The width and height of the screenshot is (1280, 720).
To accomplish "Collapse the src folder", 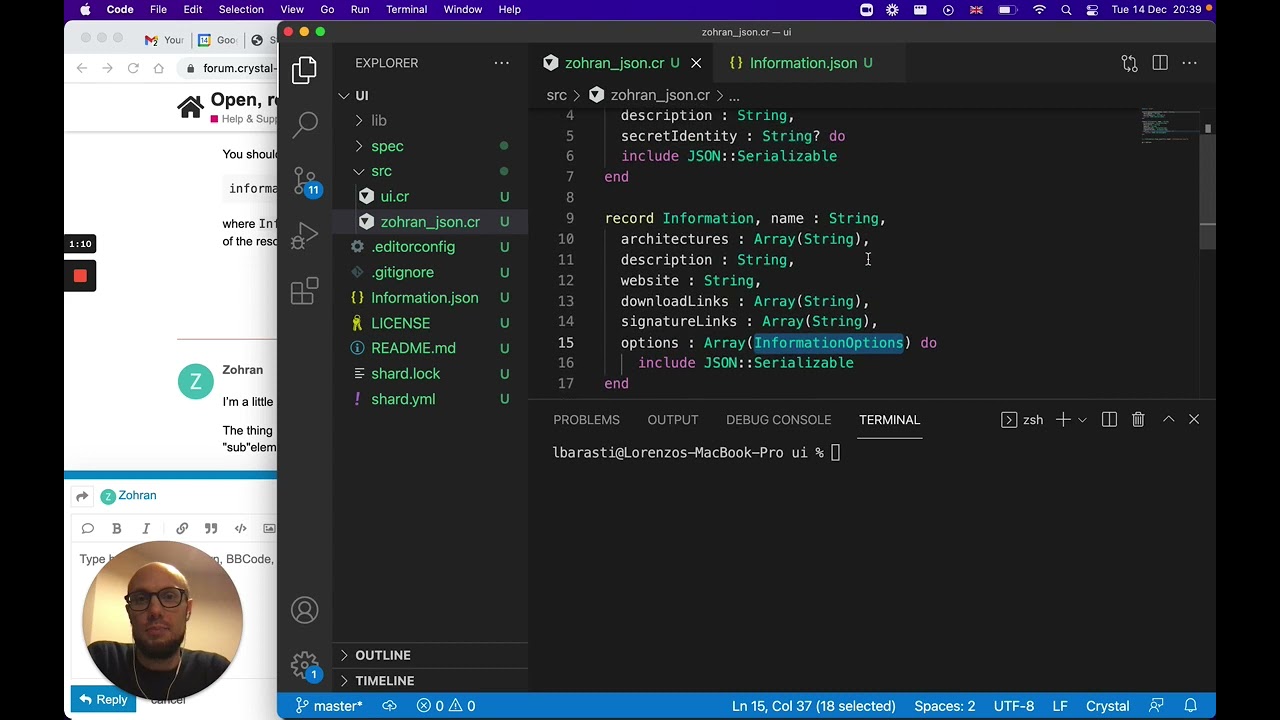I will coord(381,171).
